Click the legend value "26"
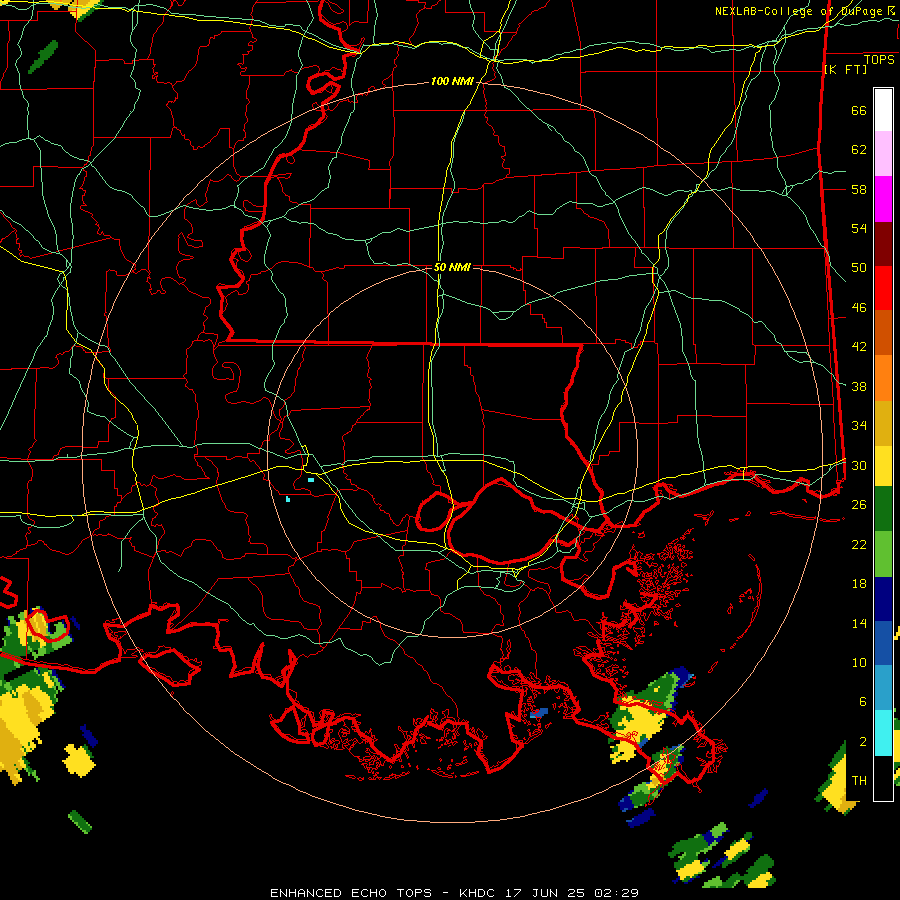The height and width of the screenshot is (900, 900). [x=859, y=505]
